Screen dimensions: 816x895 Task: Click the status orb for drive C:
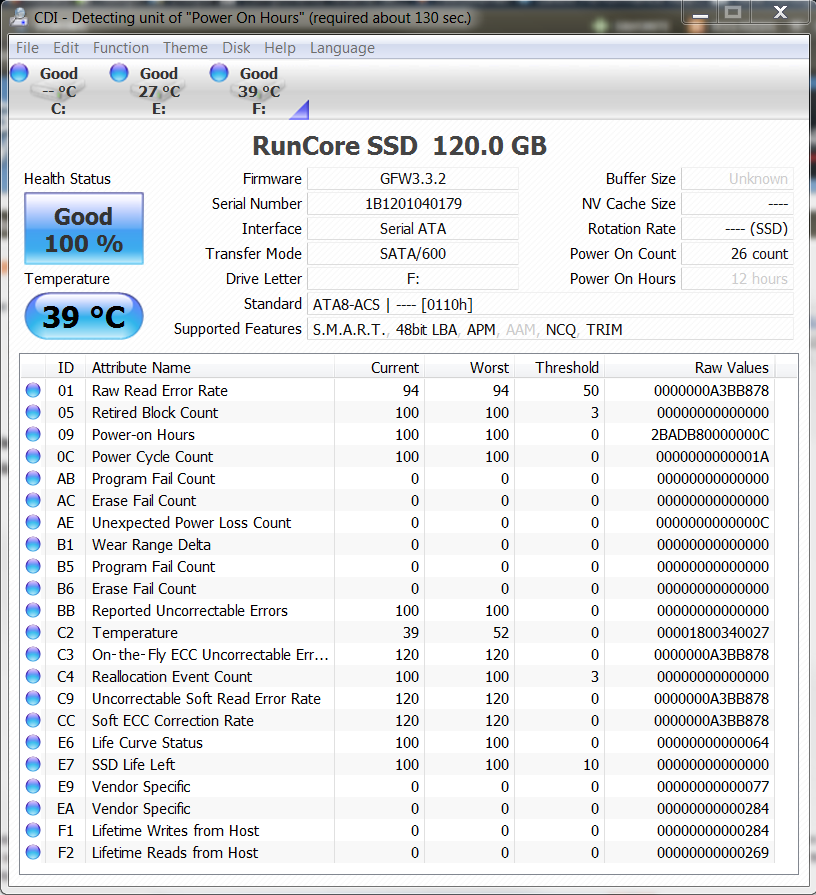(19, 72)
